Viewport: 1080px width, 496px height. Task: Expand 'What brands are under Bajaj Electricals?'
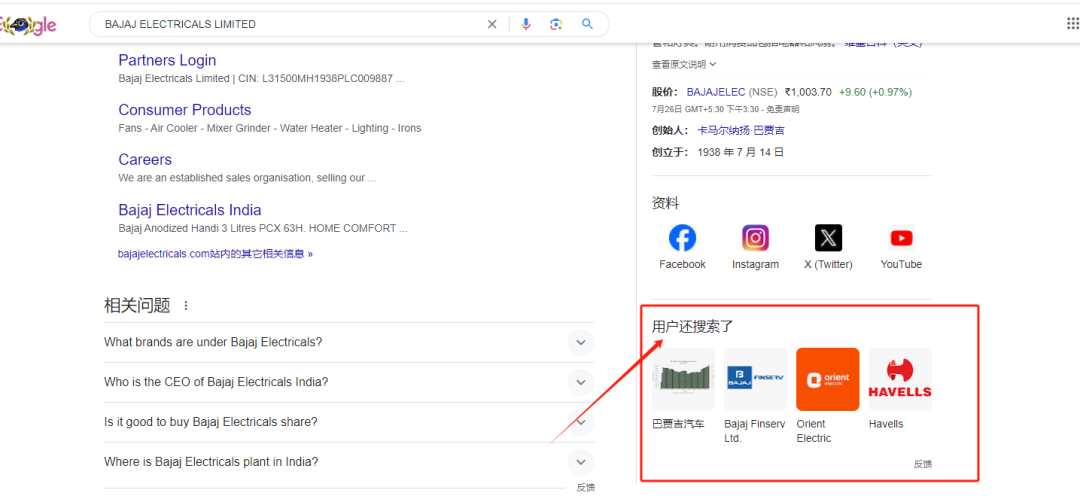pos(349,342)
